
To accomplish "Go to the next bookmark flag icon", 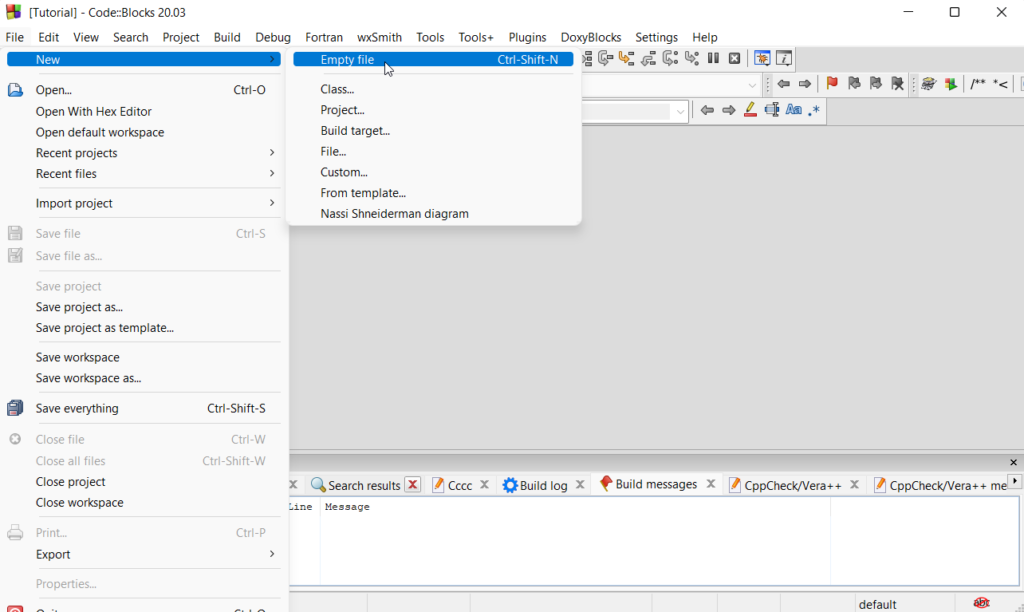I will 876,84.
